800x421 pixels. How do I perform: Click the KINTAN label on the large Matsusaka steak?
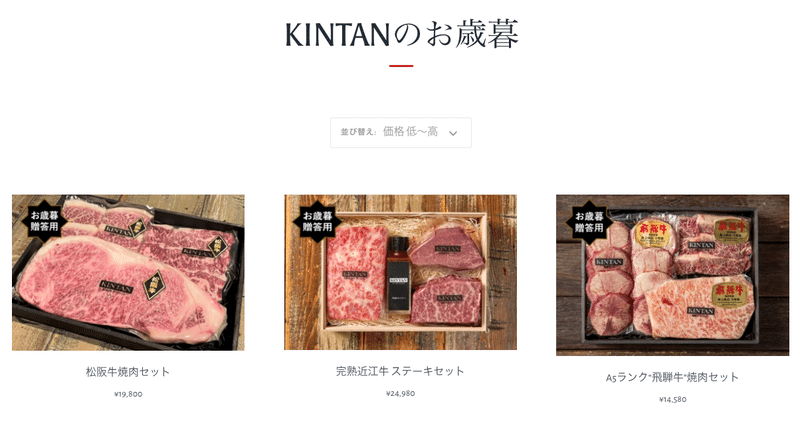coord(116,286)
